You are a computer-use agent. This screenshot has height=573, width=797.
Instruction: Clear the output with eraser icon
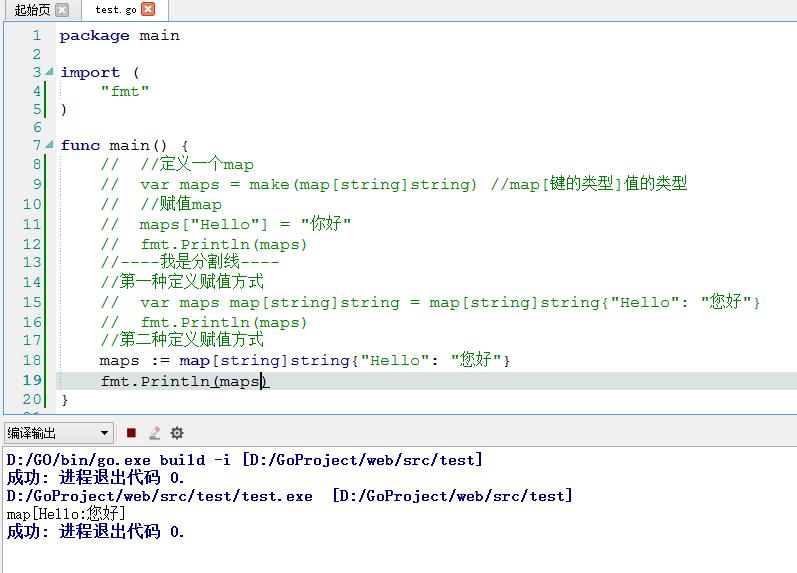point(155,433)
